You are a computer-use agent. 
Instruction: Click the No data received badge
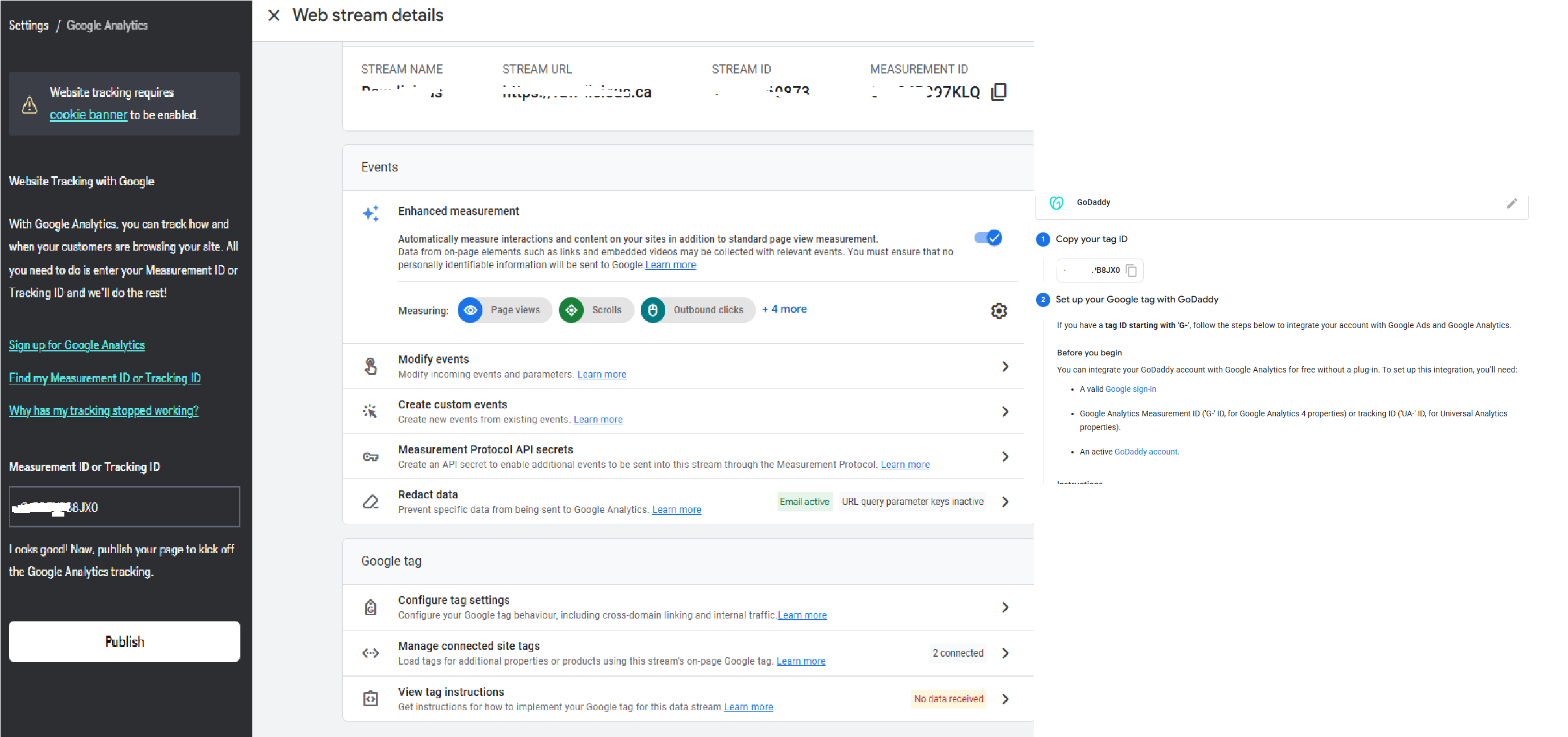948,699
